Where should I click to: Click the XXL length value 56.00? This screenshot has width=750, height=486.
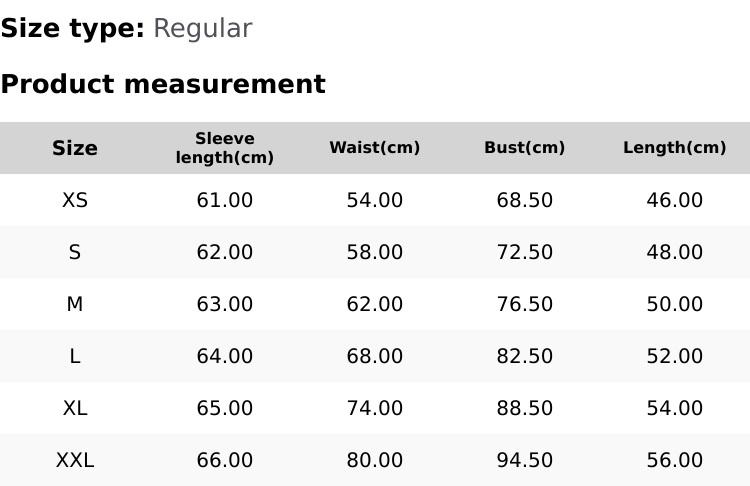click(675, 460)
